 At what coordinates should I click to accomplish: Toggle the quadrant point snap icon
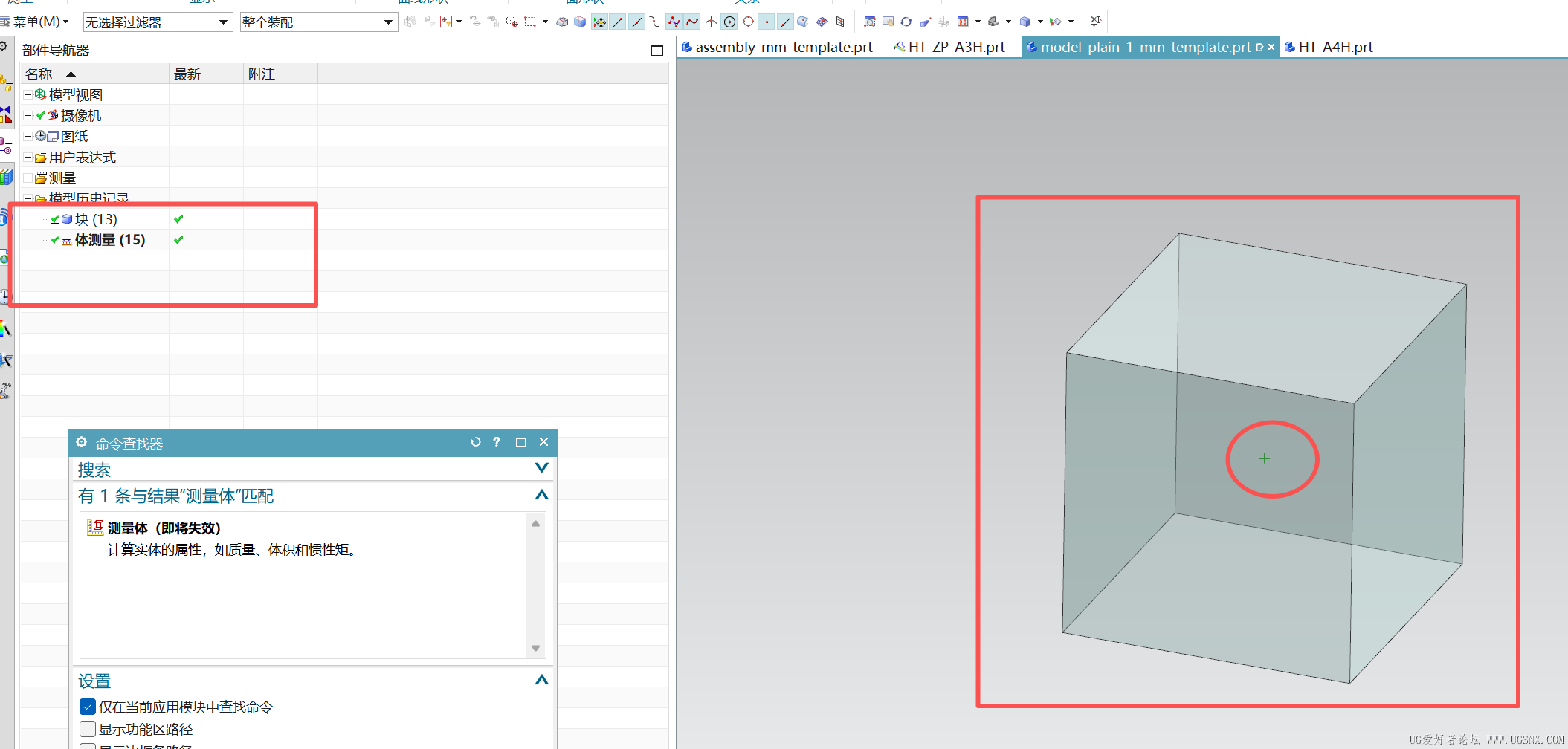tap(748, 22)
